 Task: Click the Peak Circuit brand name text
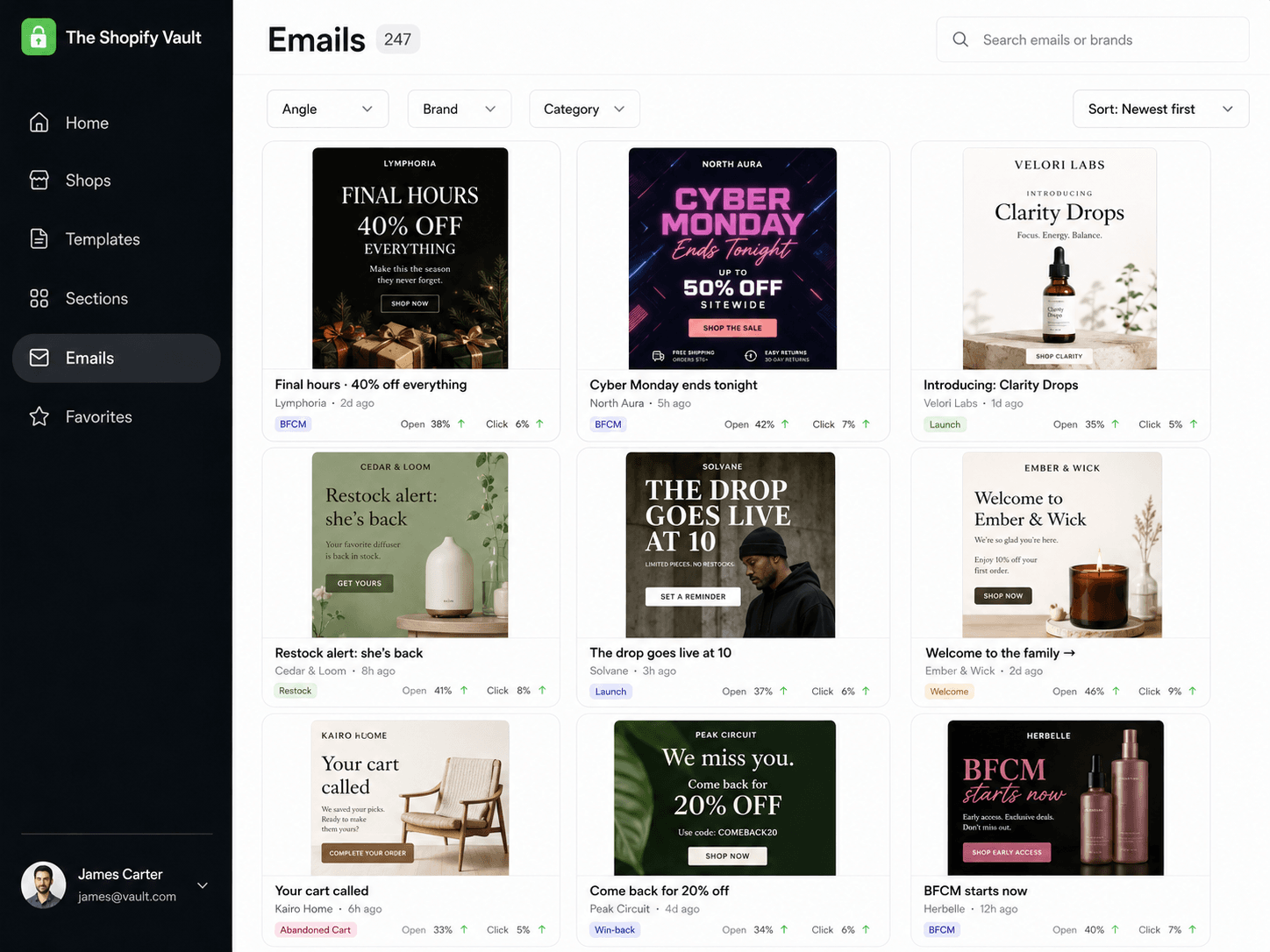click(x=619, y=909)
